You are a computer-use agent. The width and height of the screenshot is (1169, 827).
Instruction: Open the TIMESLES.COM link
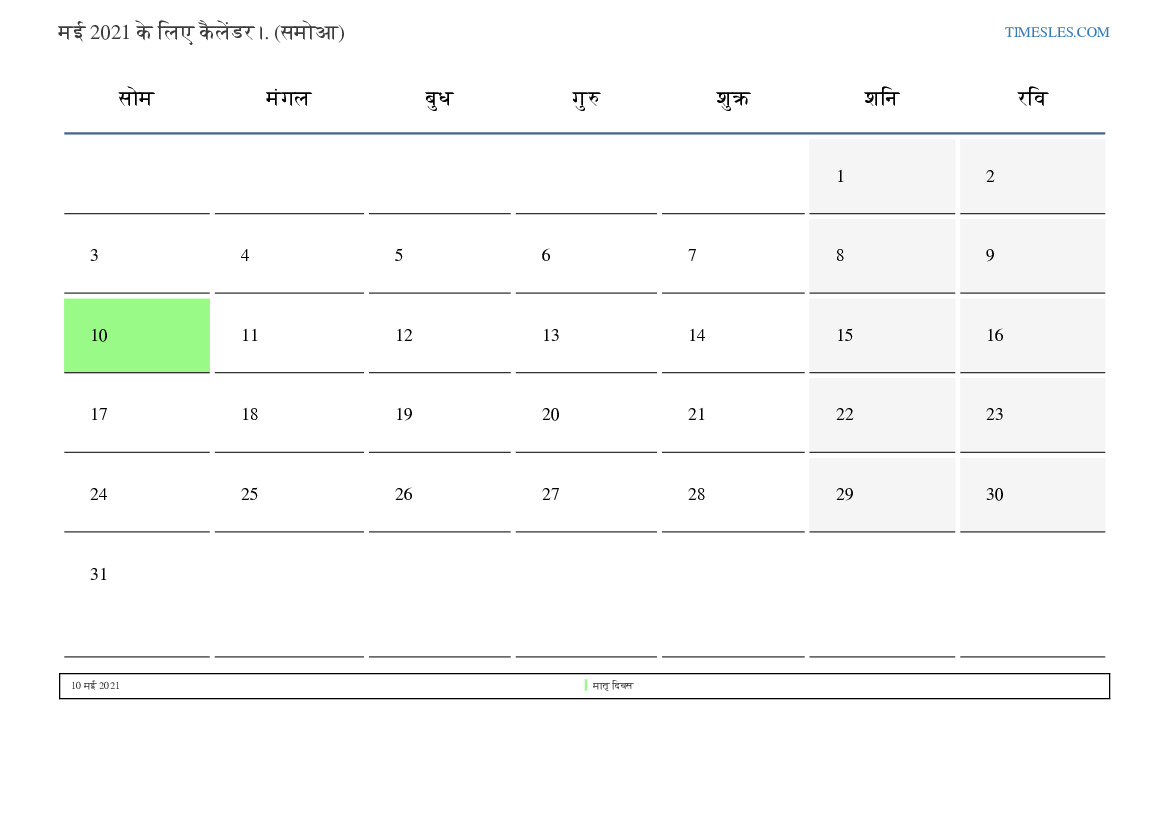(x=1056, y=32)
